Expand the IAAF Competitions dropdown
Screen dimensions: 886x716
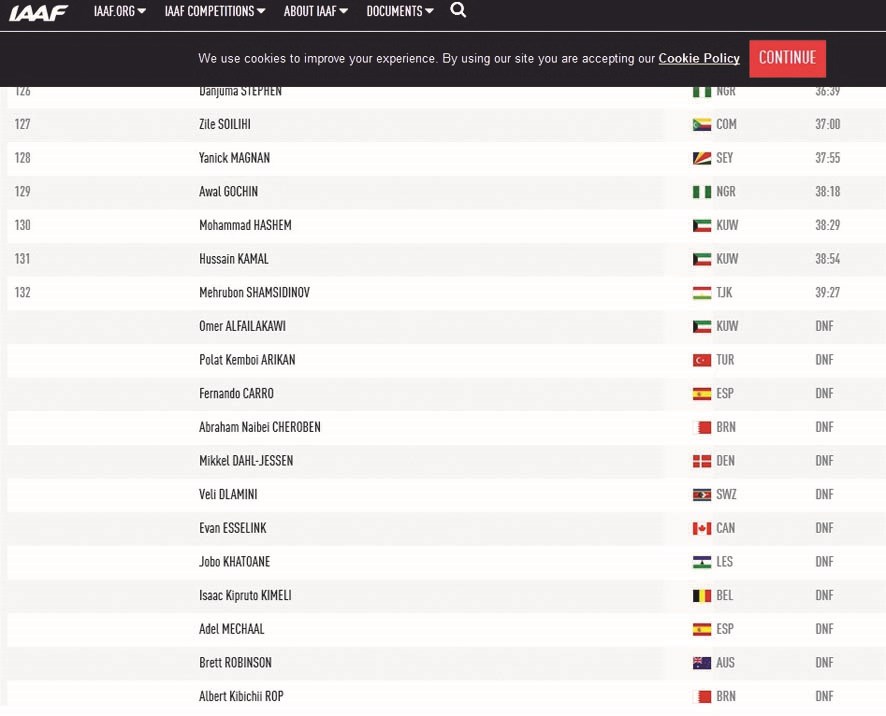(215, 11)
